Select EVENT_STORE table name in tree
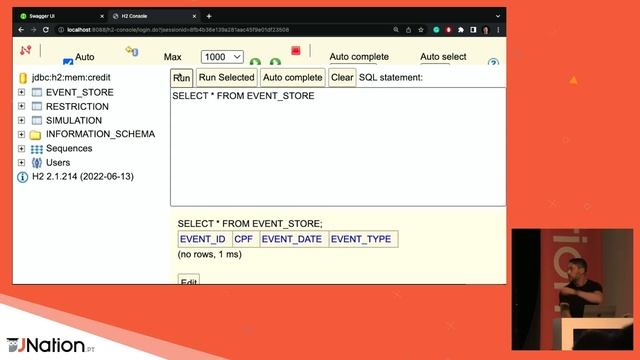Screen dimensions: 640x360 tap(80, 92)
